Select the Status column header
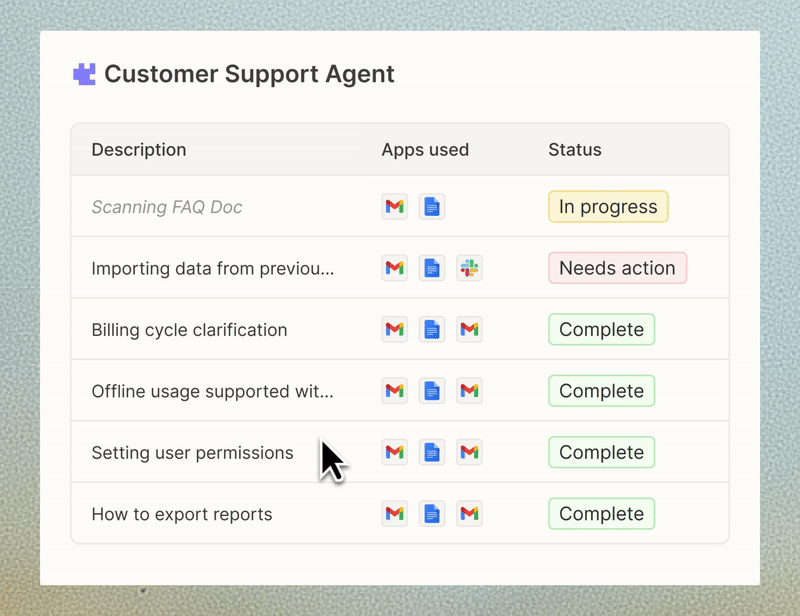 (575, 150)
